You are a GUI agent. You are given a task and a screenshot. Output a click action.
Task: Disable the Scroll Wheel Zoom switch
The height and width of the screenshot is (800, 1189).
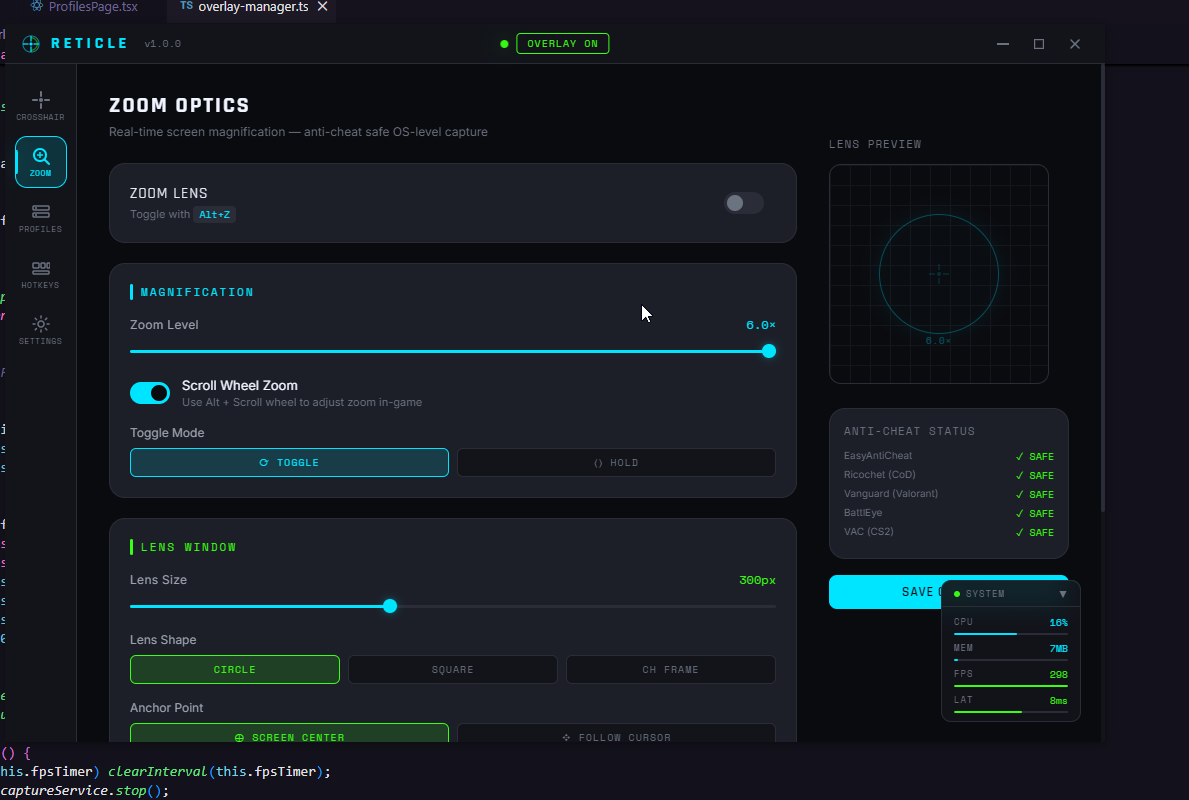(150, 393)
